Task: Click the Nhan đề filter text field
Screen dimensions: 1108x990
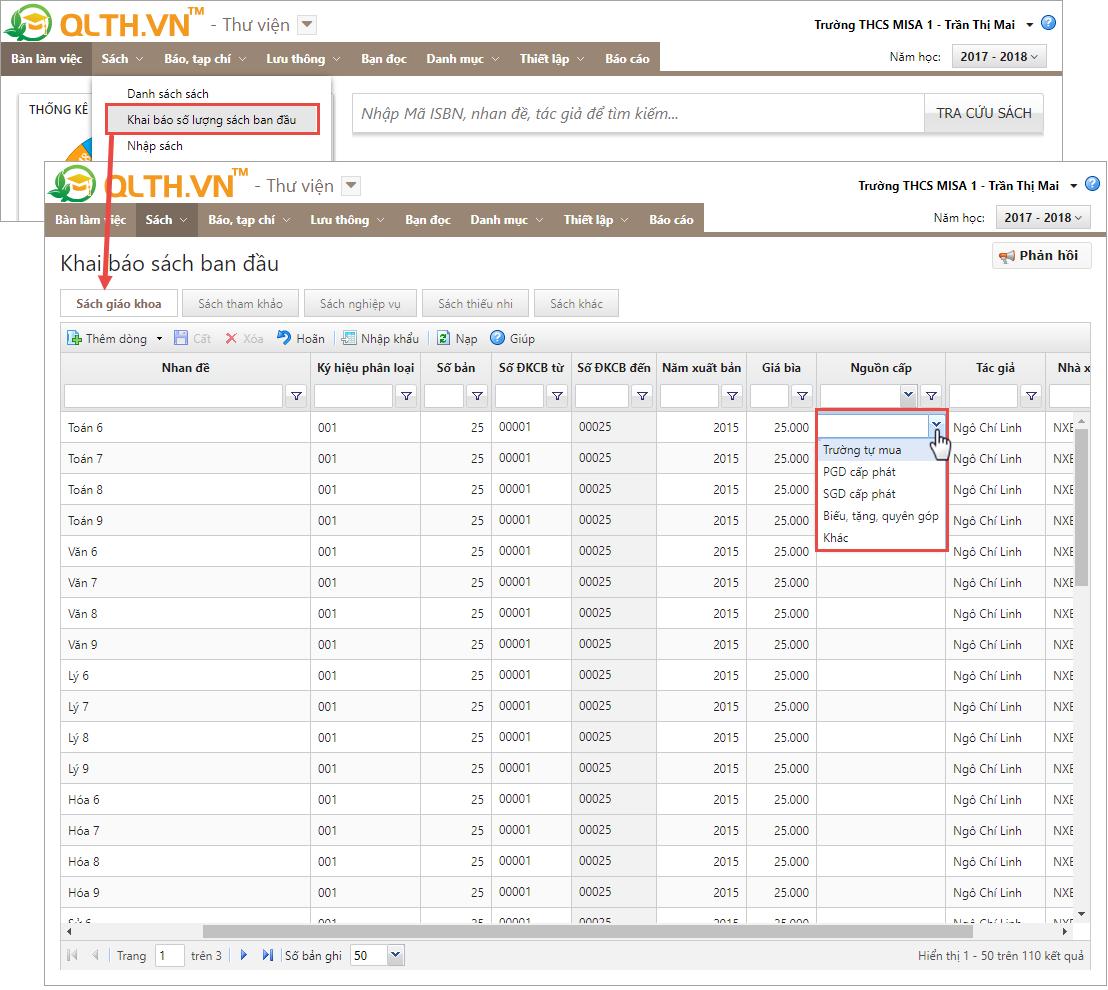Action: click(173, 397)
